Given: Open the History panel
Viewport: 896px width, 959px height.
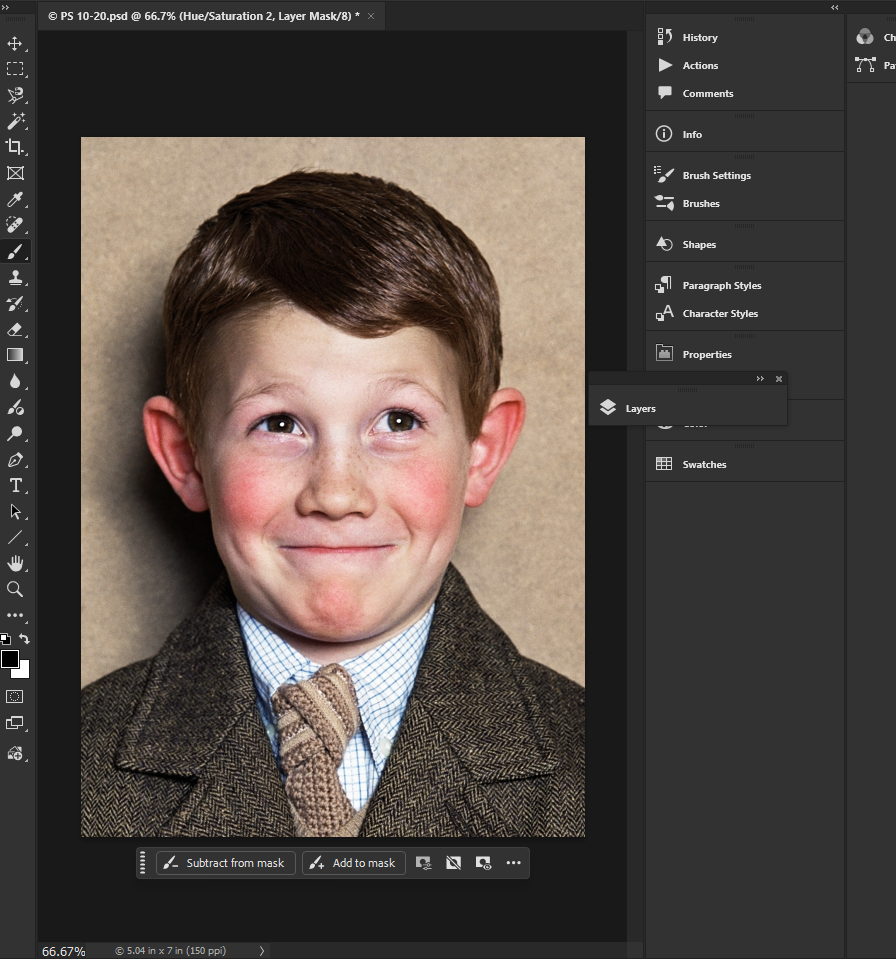Looking at the screenshot, I should (699, 37).
